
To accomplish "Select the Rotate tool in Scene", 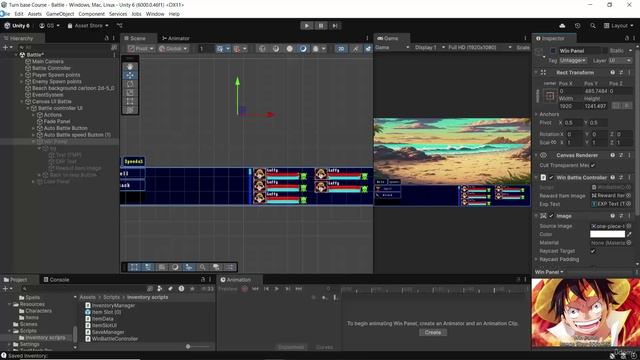I will coord(130,84).
